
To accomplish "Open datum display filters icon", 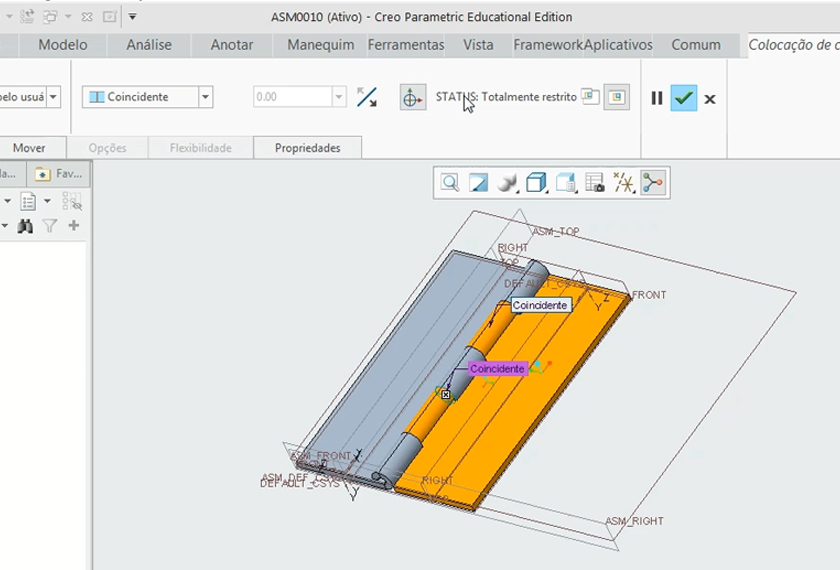I will (624, 183).
